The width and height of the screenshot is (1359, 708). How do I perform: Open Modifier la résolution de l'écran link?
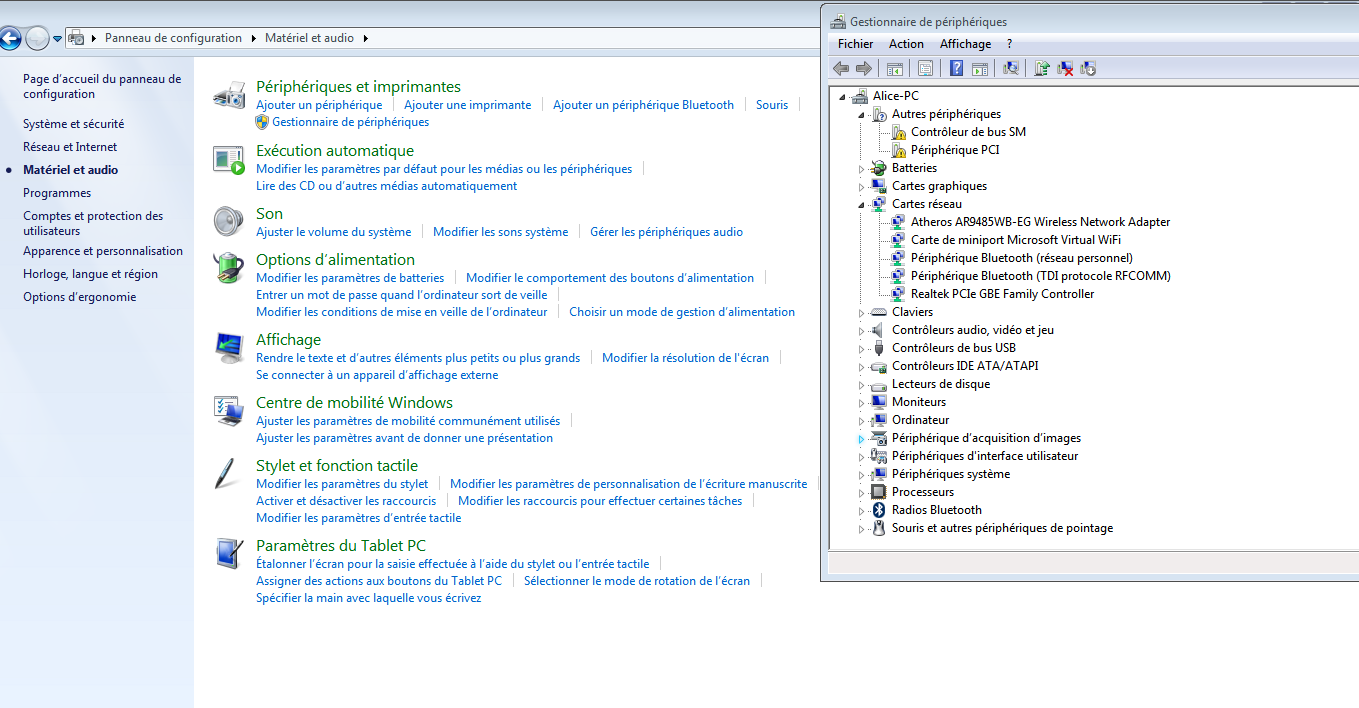point(685,358)
